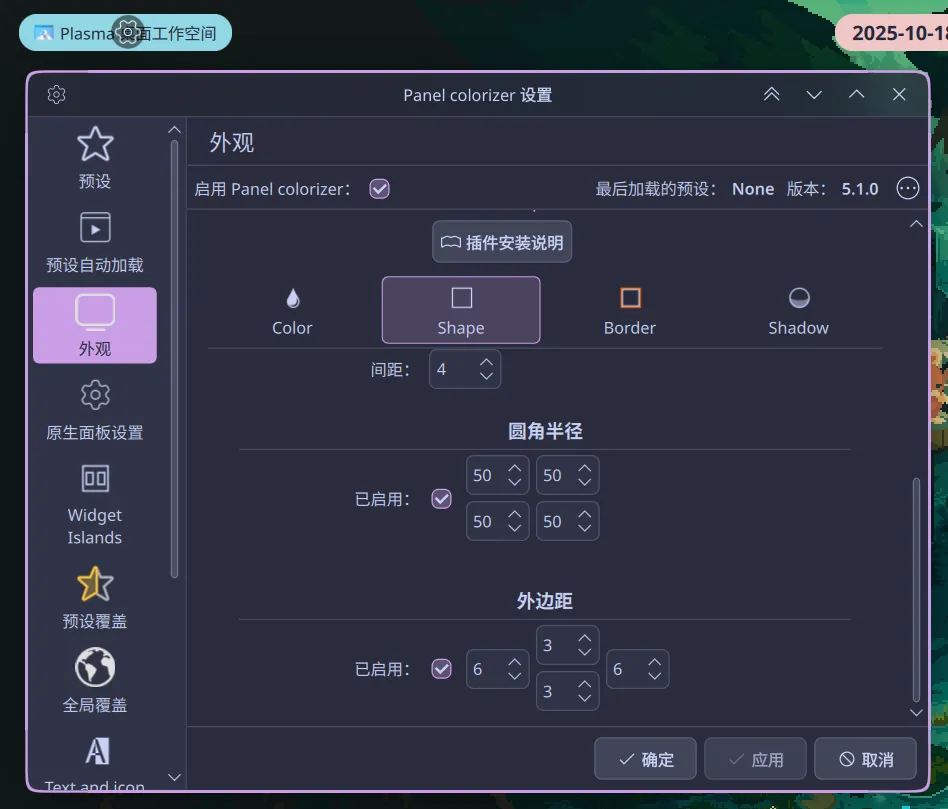Open 全局覆盖 globe icon page
This screenshot has height=809, width=948.
pos(95,681)
